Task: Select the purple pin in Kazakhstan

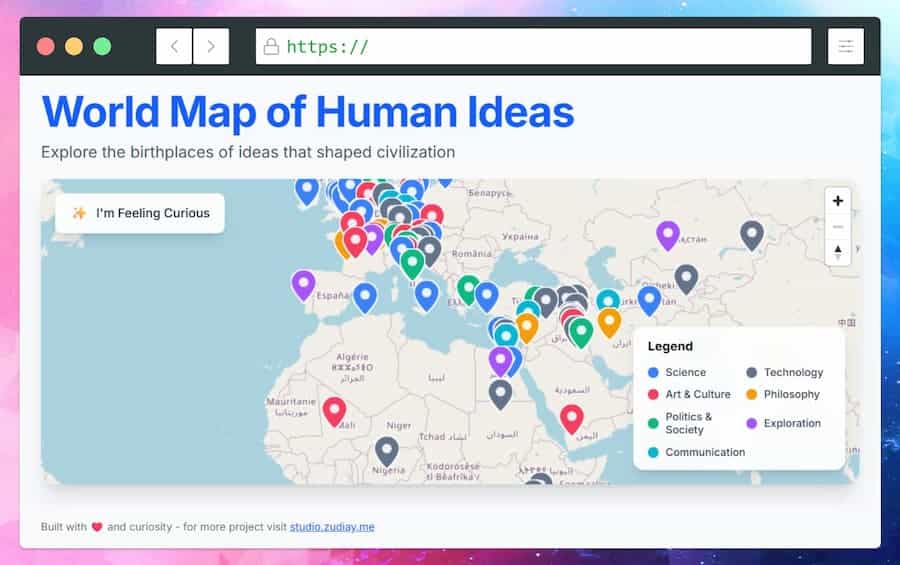Action: point(668,235)
